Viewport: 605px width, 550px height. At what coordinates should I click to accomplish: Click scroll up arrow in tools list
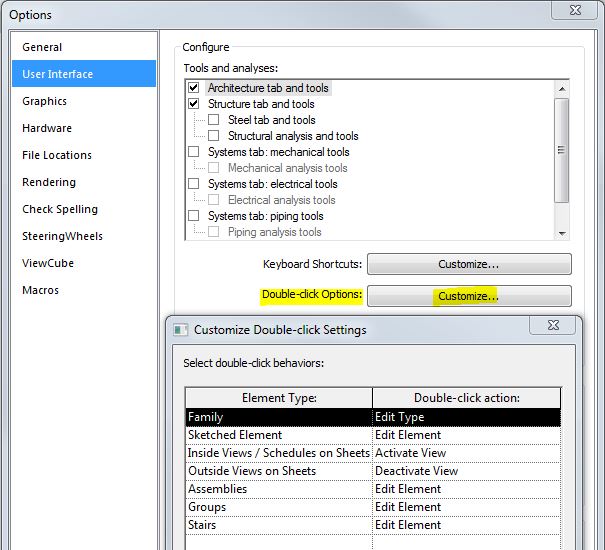tap(562, 89)
